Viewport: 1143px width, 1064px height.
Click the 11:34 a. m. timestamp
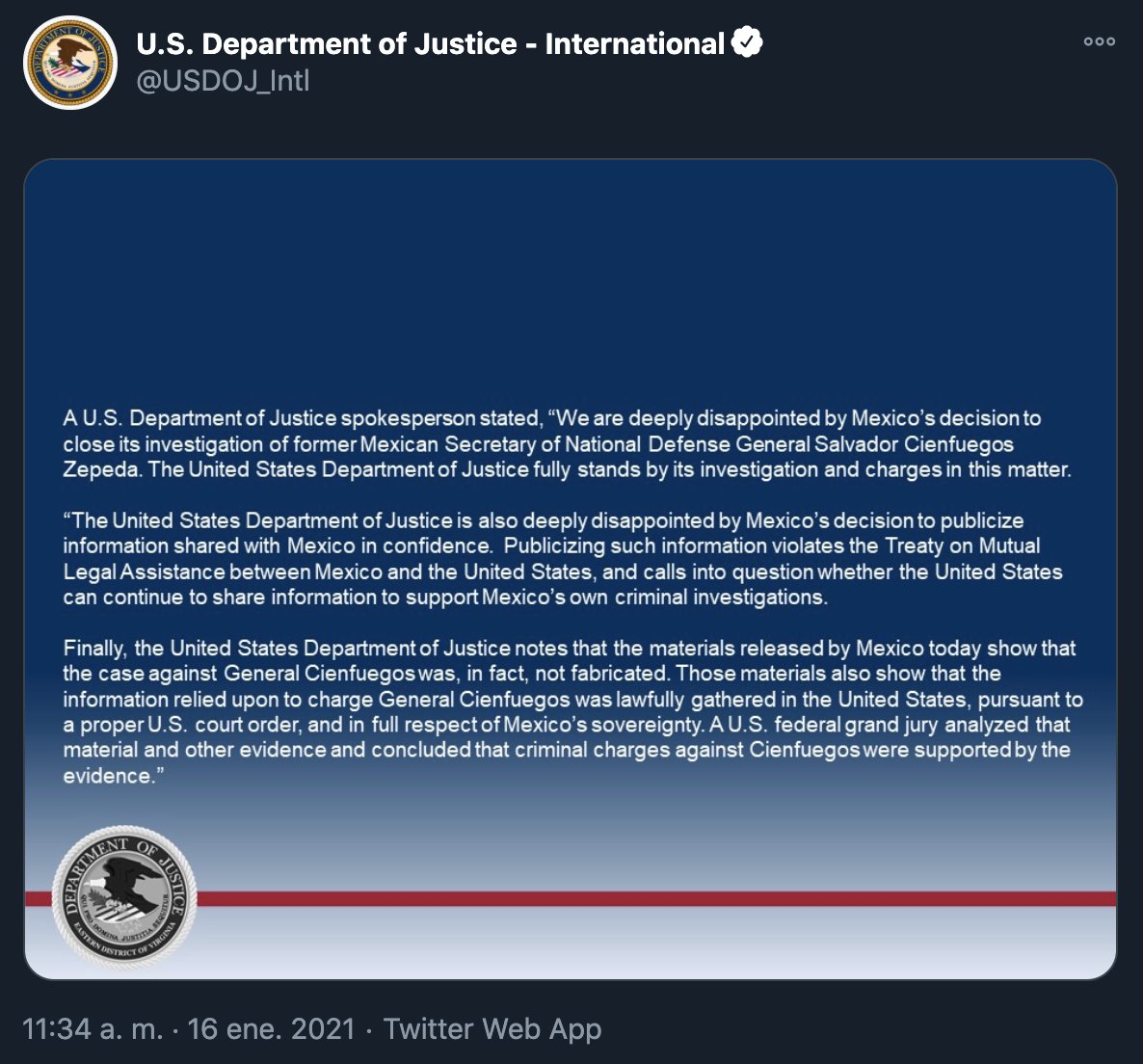coord(93,1029)
